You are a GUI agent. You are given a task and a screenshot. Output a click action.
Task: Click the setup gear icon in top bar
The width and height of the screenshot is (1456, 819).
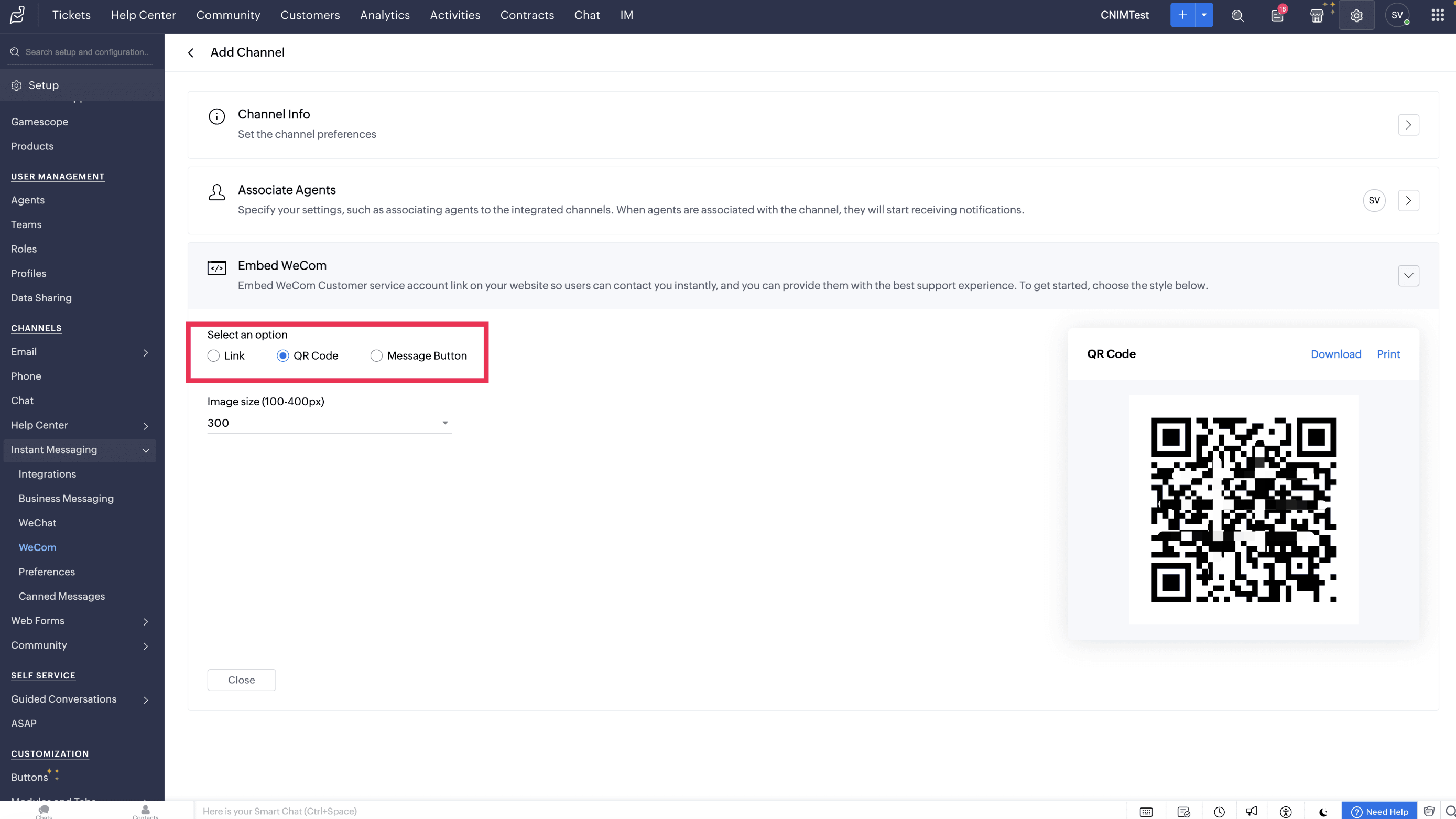tap(1356, 16)
